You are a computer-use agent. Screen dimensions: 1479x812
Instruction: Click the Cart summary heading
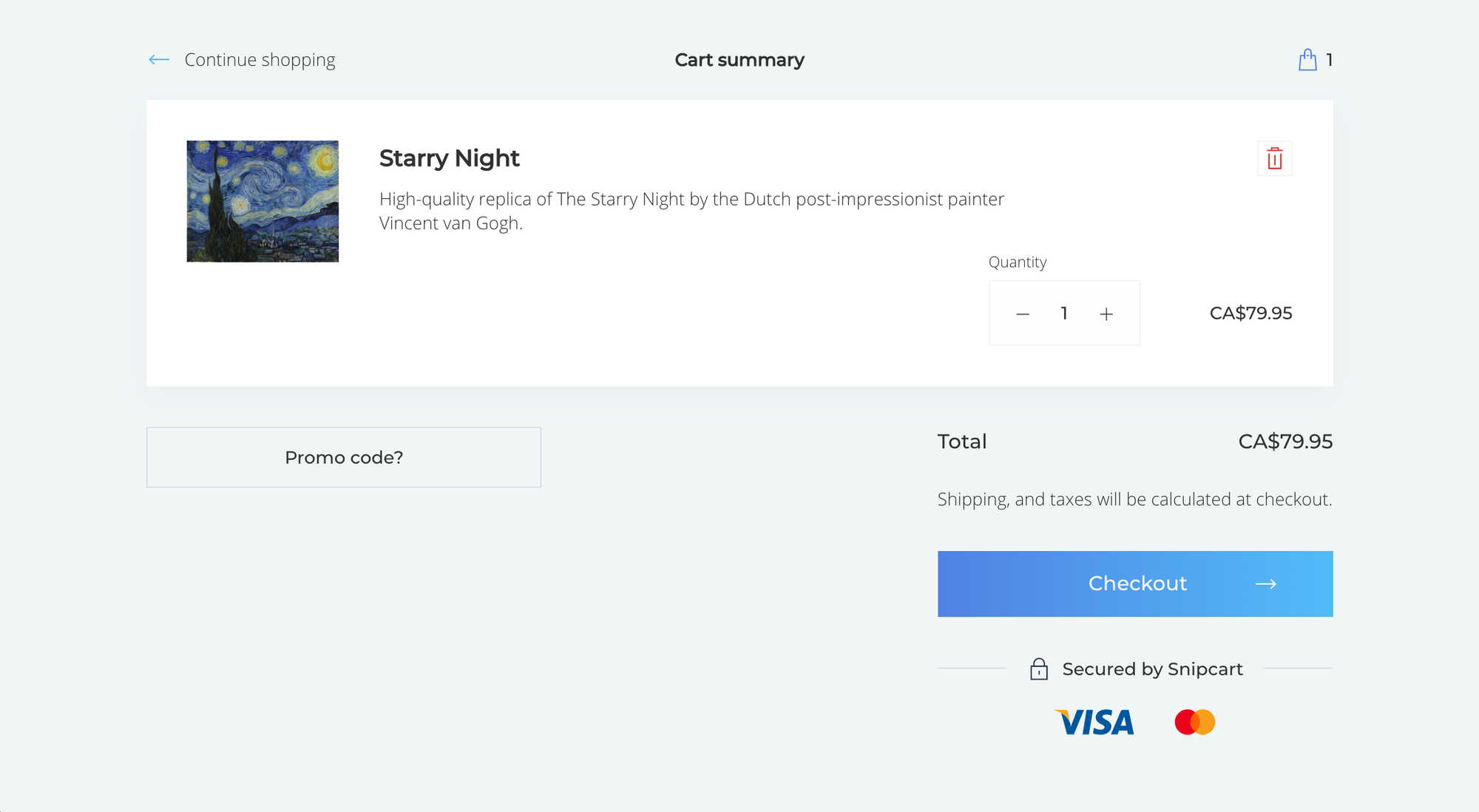coord(739,60)
